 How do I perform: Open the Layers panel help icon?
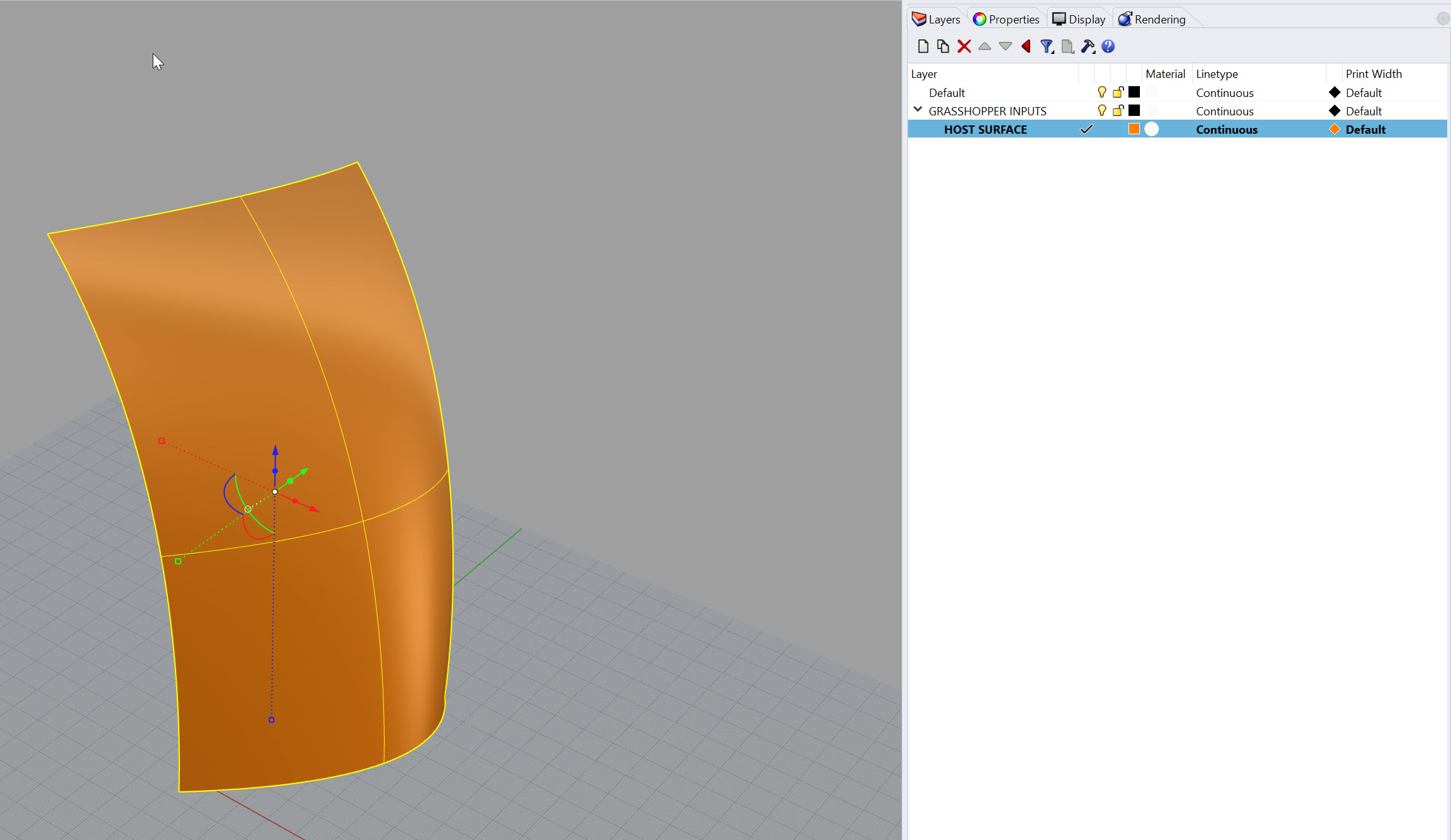tap(1108, 46)
